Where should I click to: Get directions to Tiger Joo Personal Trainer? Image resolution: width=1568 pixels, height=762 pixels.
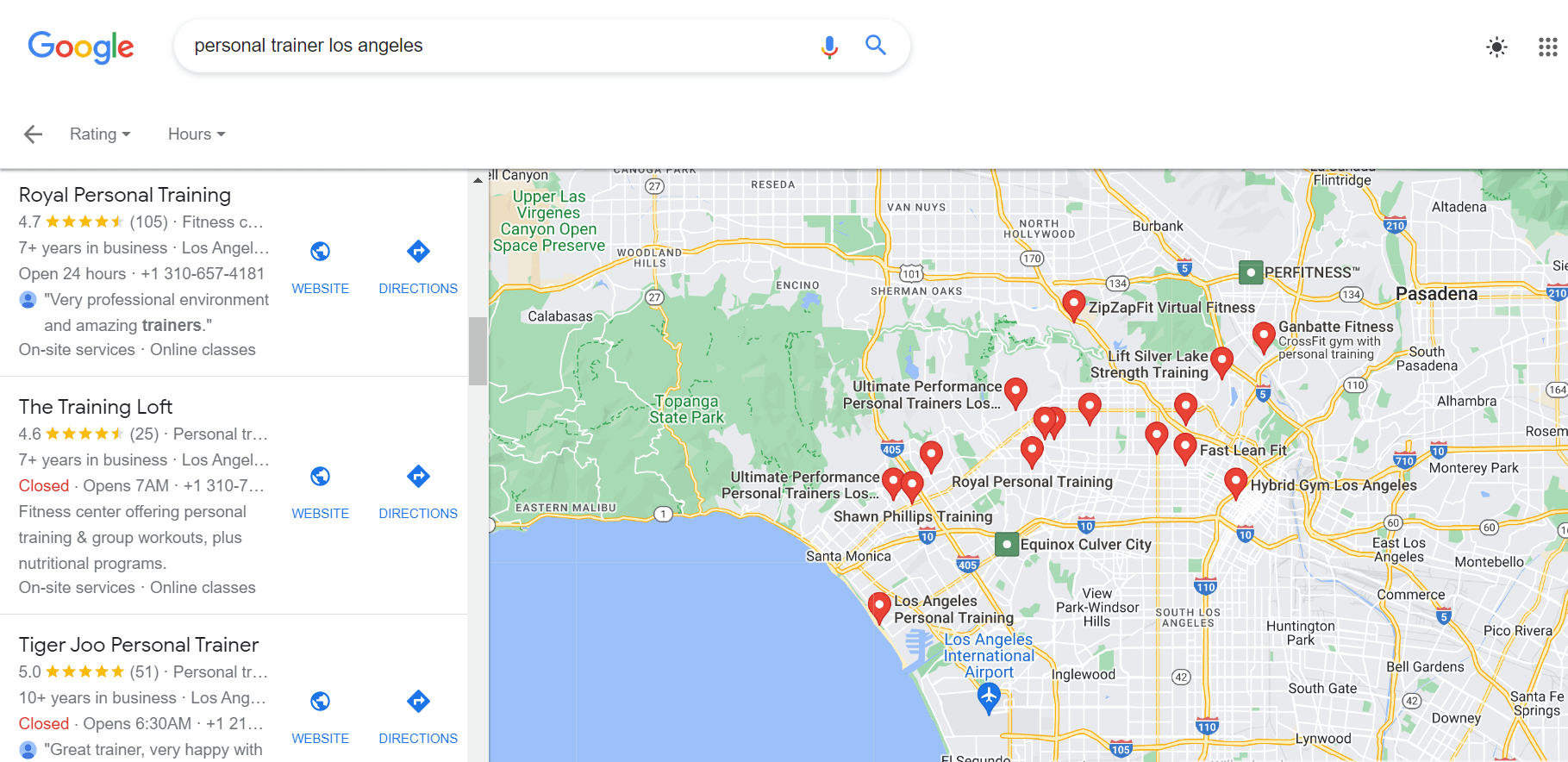tap(418, 702)
